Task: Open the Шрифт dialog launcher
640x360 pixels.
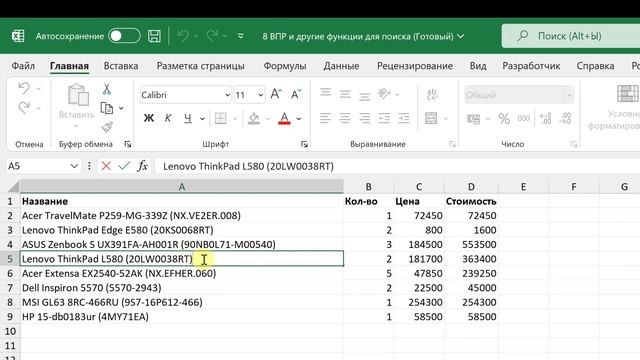Action: tap(304, 144)
